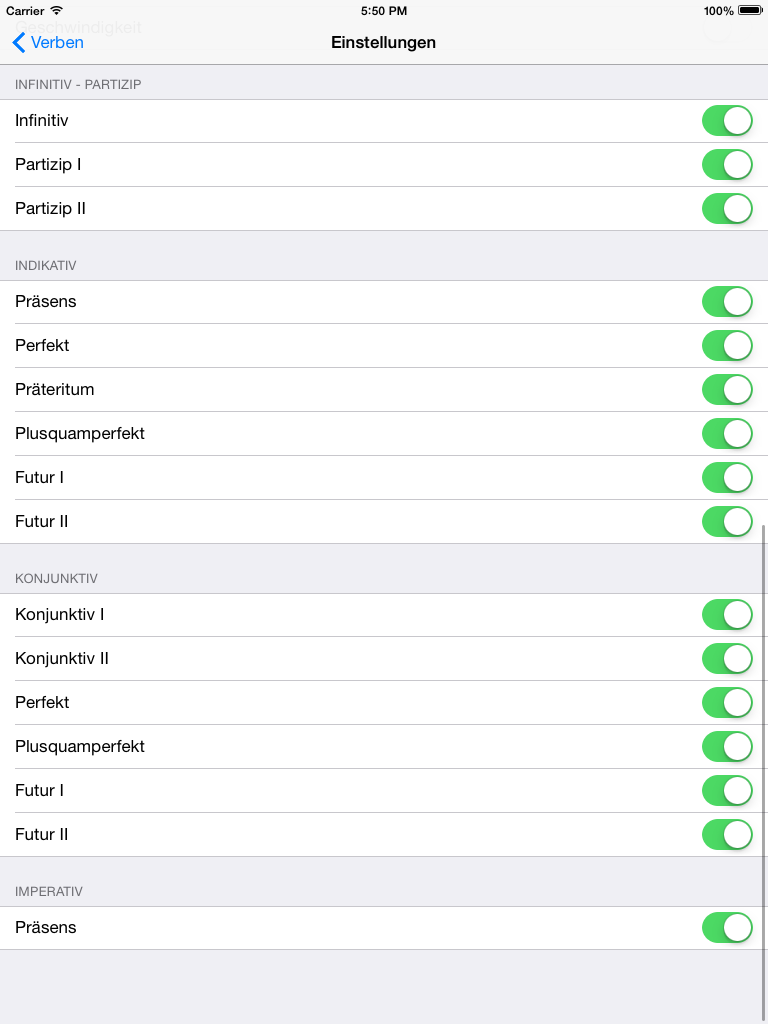The image size is (768, 1024).
Task: Disable Plusquamperfekt under Indikativ
Action: (727, 433)
